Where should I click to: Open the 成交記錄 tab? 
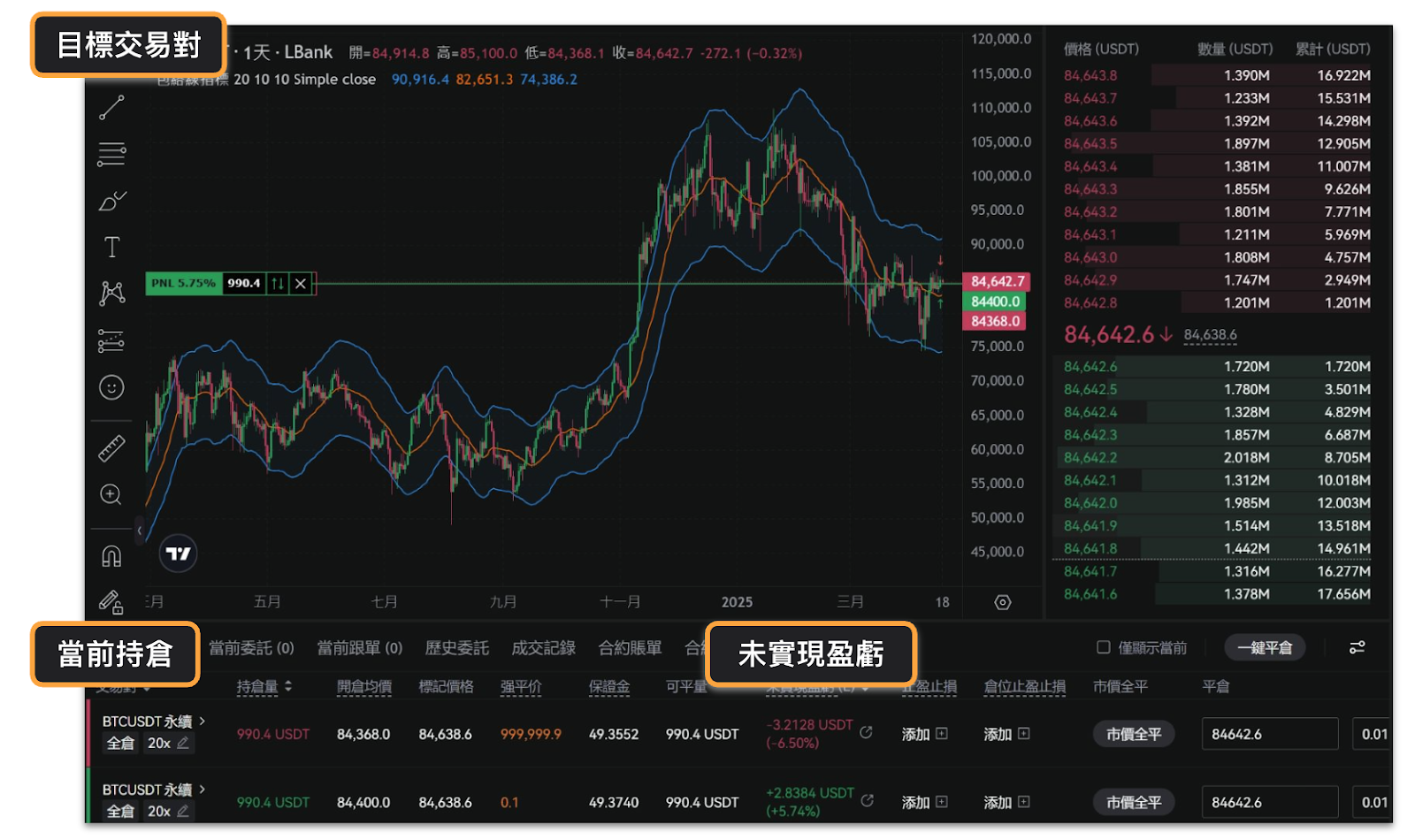click(x=543, y=648)
